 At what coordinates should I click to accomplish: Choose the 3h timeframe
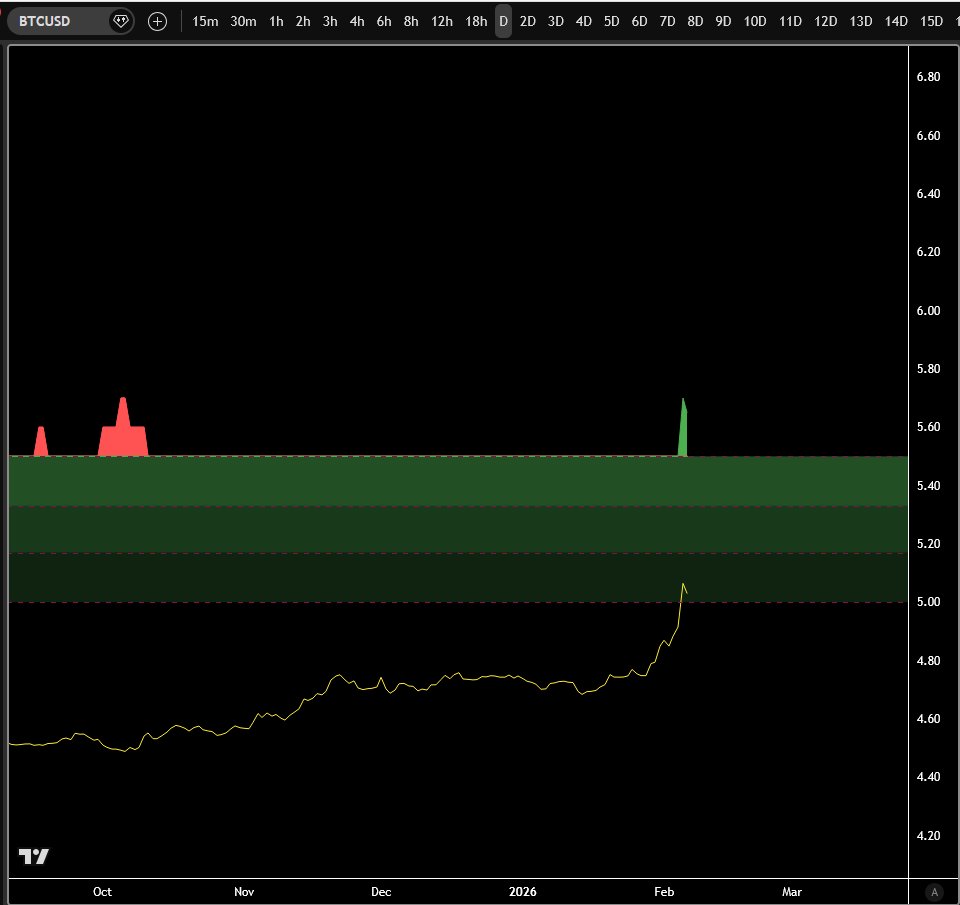pos(330,21)
